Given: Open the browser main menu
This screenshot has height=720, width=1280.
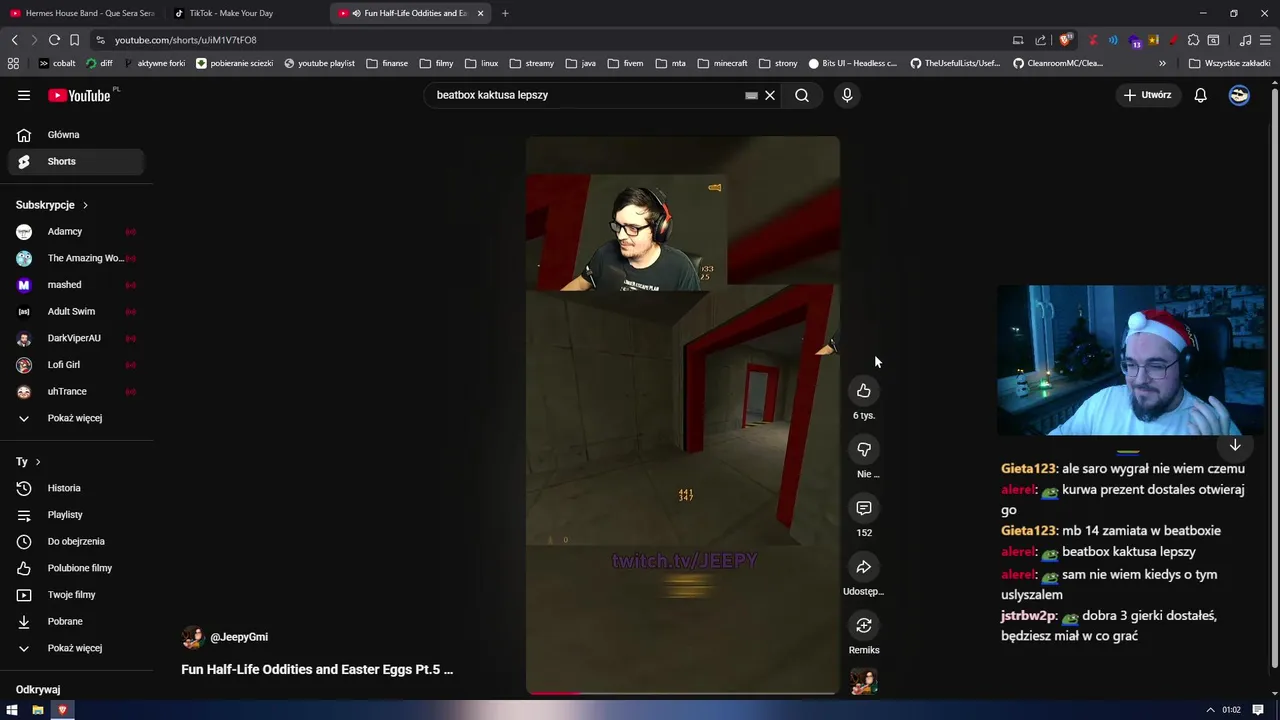Looking at the screenshot, I should pyautogui.click(x=1265, y=40).
